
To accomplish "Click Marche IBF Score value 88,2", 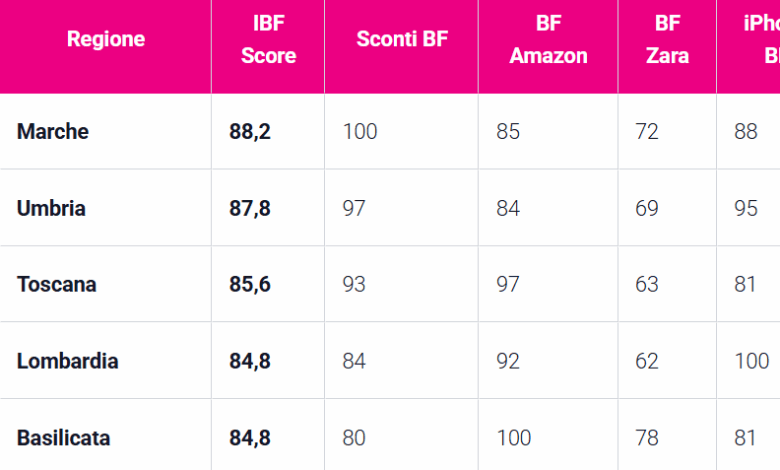I will [250, 131].
